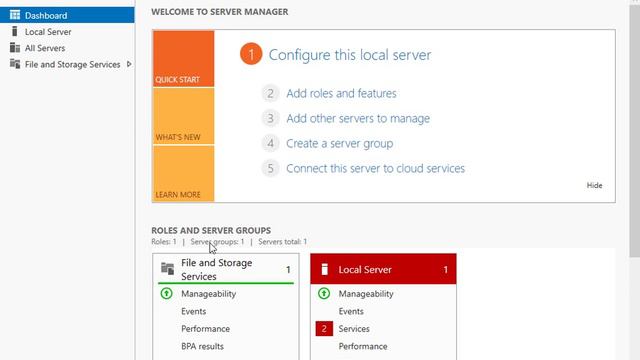Select the LEARN MORE tile
Screen dimensions: 640x360
183,173
